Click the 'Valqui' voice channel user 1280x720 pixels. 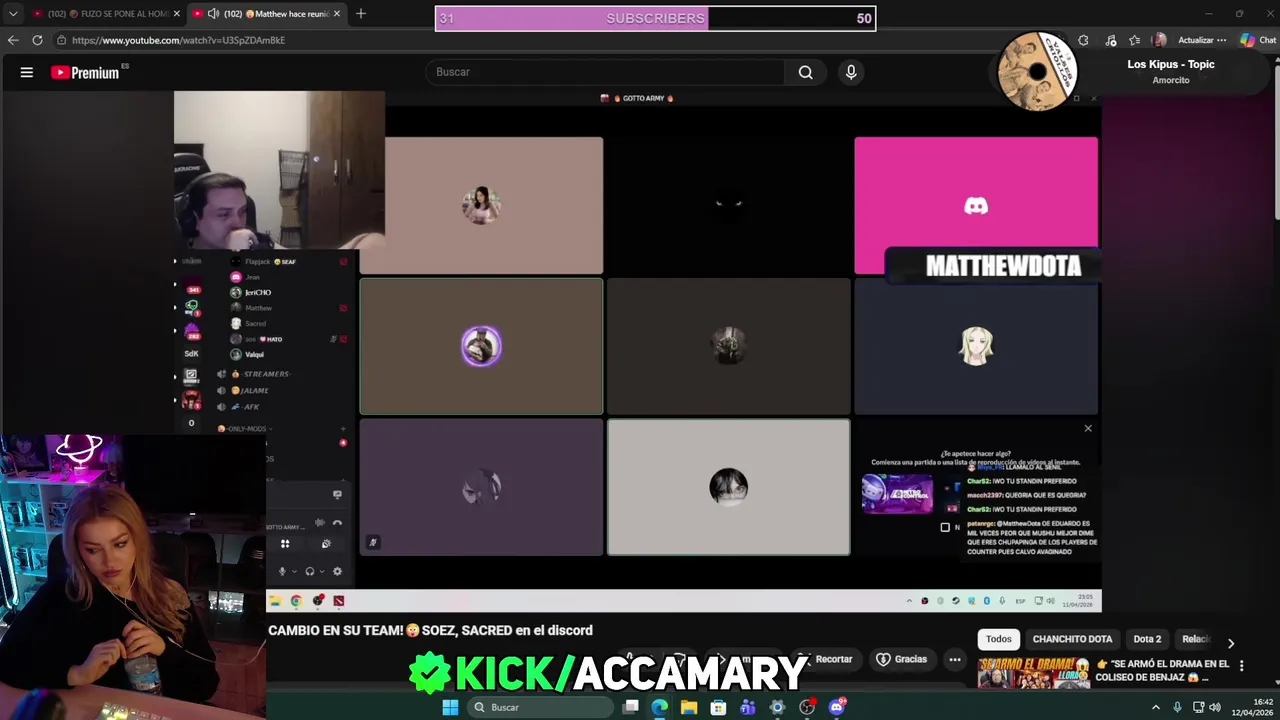[254, 354]
